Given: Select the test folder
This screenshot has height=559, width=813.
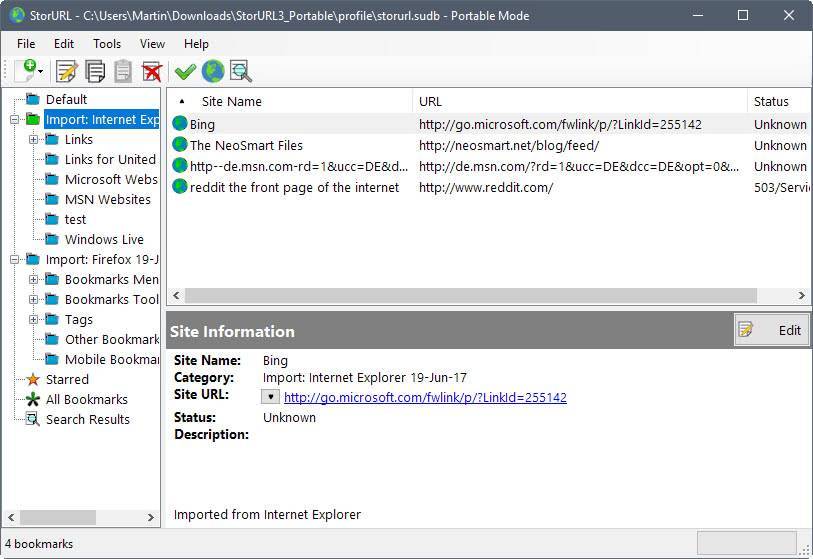Looking at the screenshot, I should coord(75,219).
